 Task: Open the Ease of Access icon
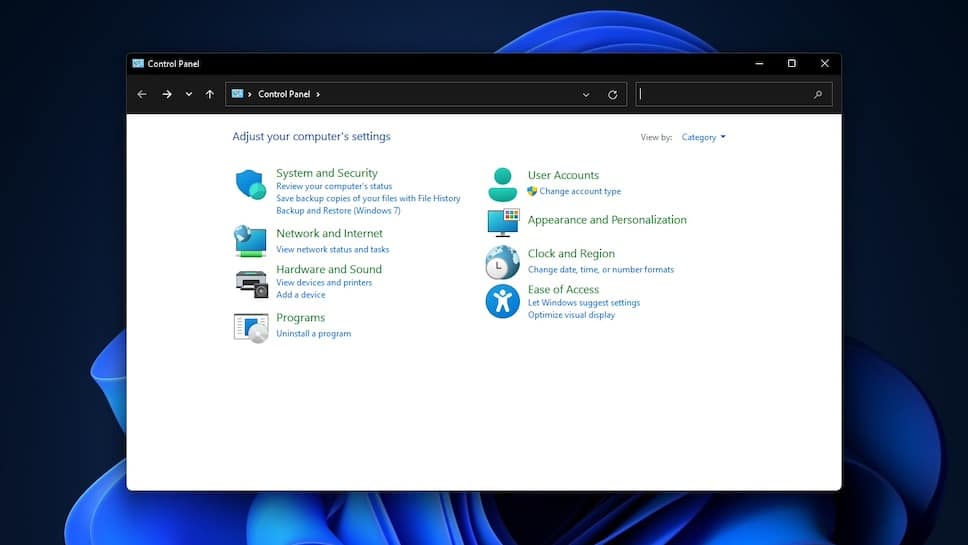pyautogui.click(x=502, y=301)
